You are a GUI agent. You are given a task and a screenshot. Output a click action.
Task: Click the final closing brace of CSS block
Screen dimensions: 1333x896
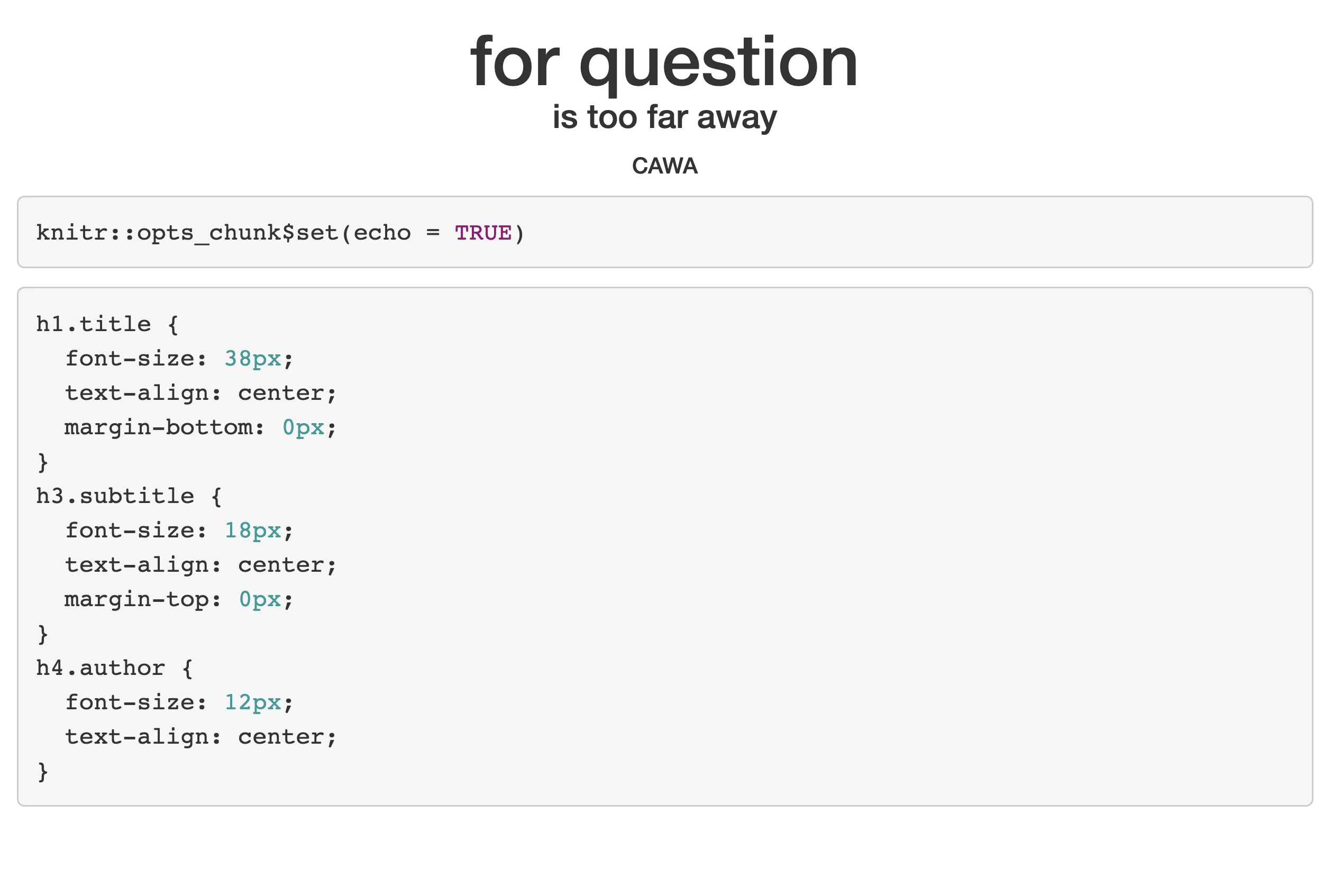43,771
